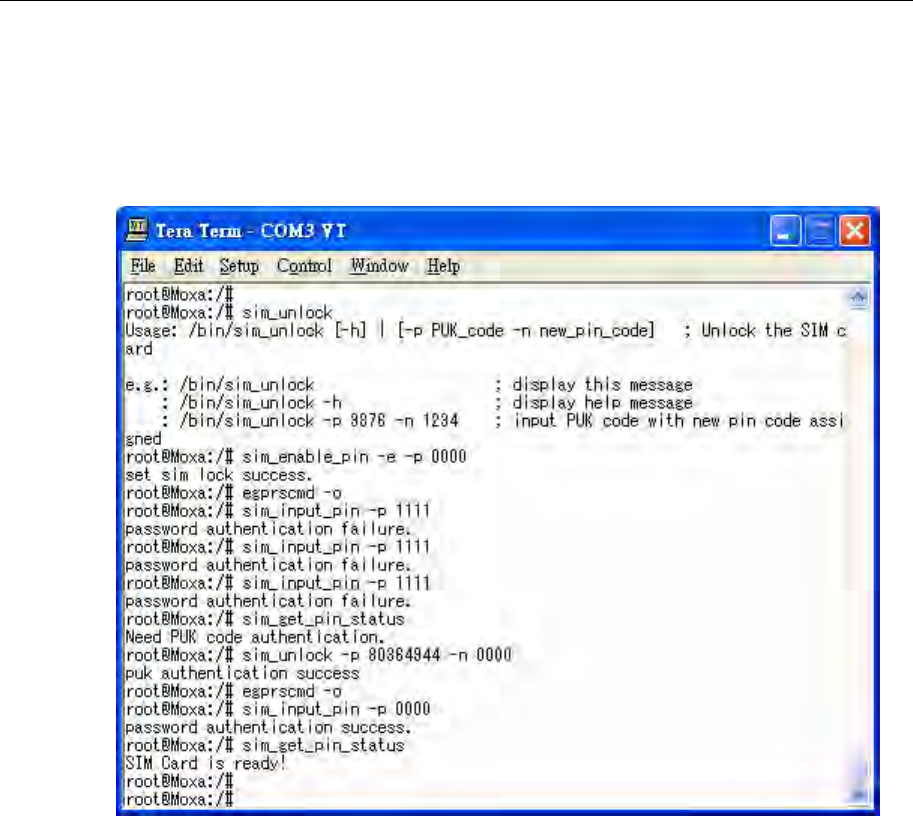The width and height of the screenshot is (913, 816).
Task: Click the last root@Moxa:/# prompt
Action: coord(179,799)
